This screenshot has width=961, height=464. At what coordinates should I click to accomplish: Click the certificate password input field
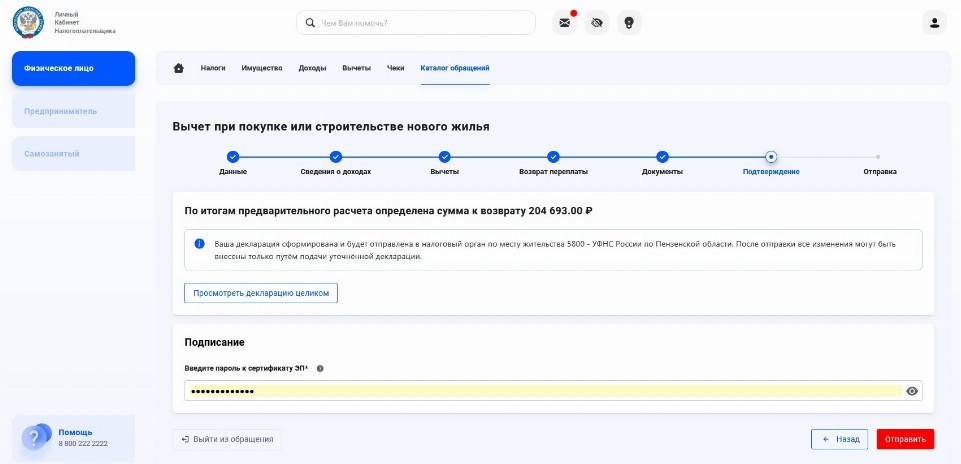540,391
